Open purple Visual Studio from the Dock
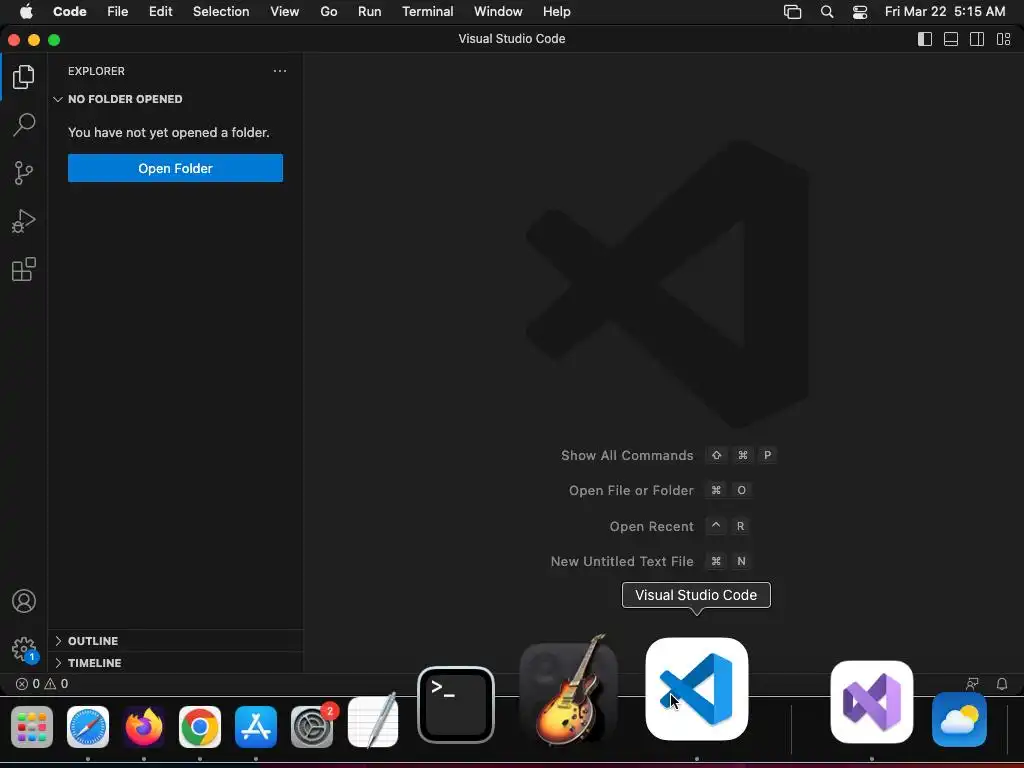The height and width of the screenshot is (768, 1024). (x=872, y=702)
